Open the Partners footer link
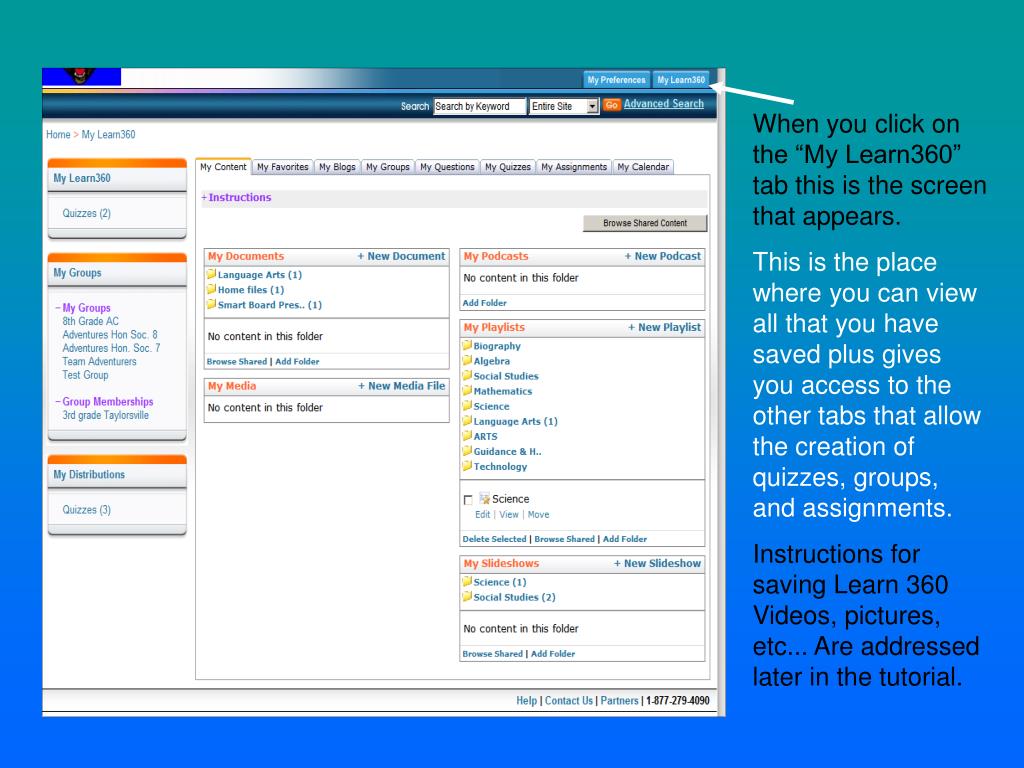This screenshot has height=768, width=1024. pos(620,701)
